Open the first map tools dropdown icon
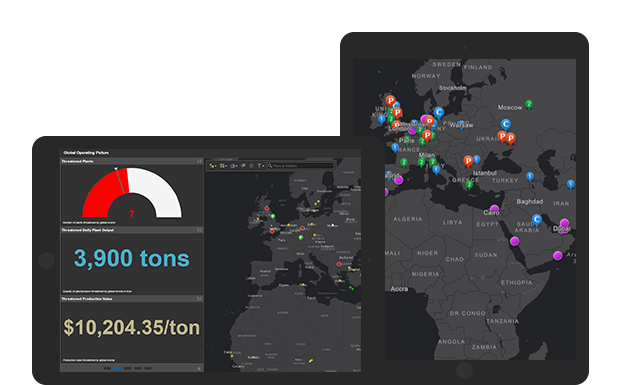The width and height of the screenshot is (621, 385). point(213,166)
